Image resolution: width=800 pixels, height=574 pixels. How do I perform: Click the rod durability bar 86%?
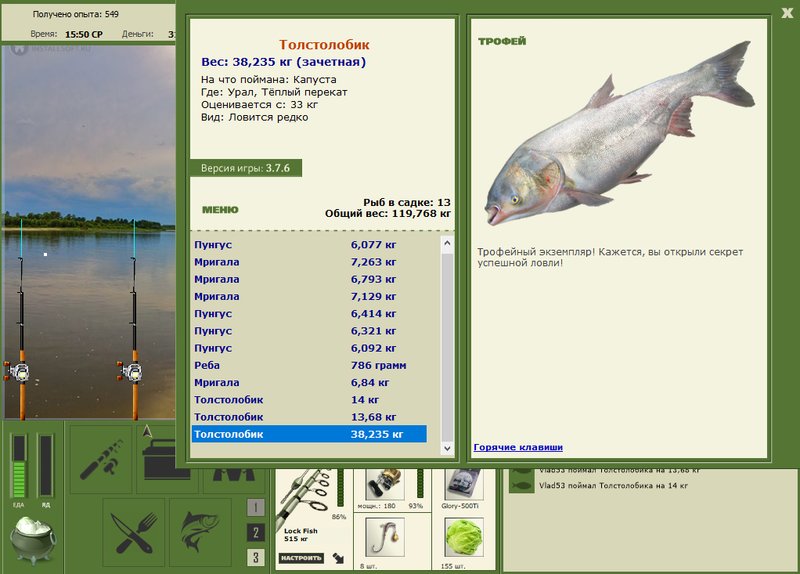coord(340,489)
